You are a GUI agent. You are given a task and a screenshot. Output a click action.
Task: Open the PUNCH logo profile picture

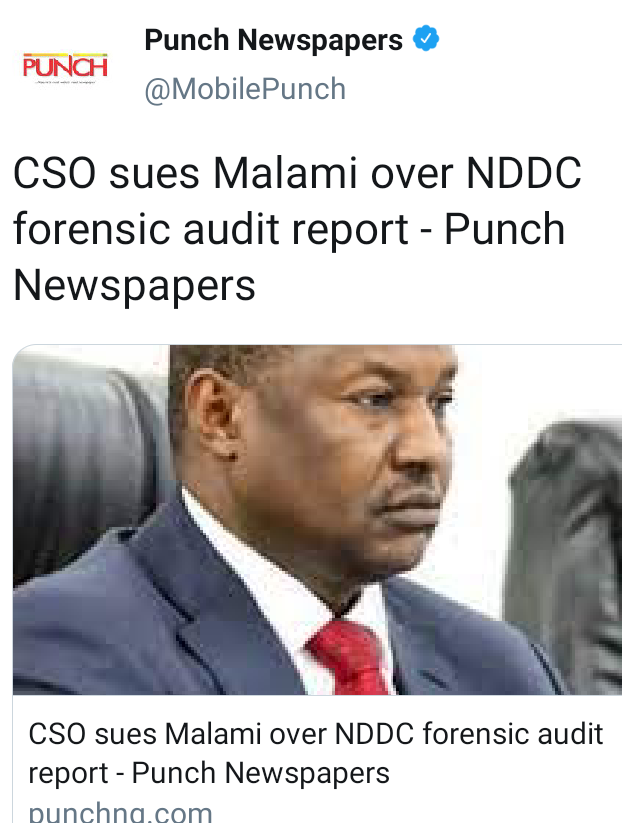click(65, 68)
